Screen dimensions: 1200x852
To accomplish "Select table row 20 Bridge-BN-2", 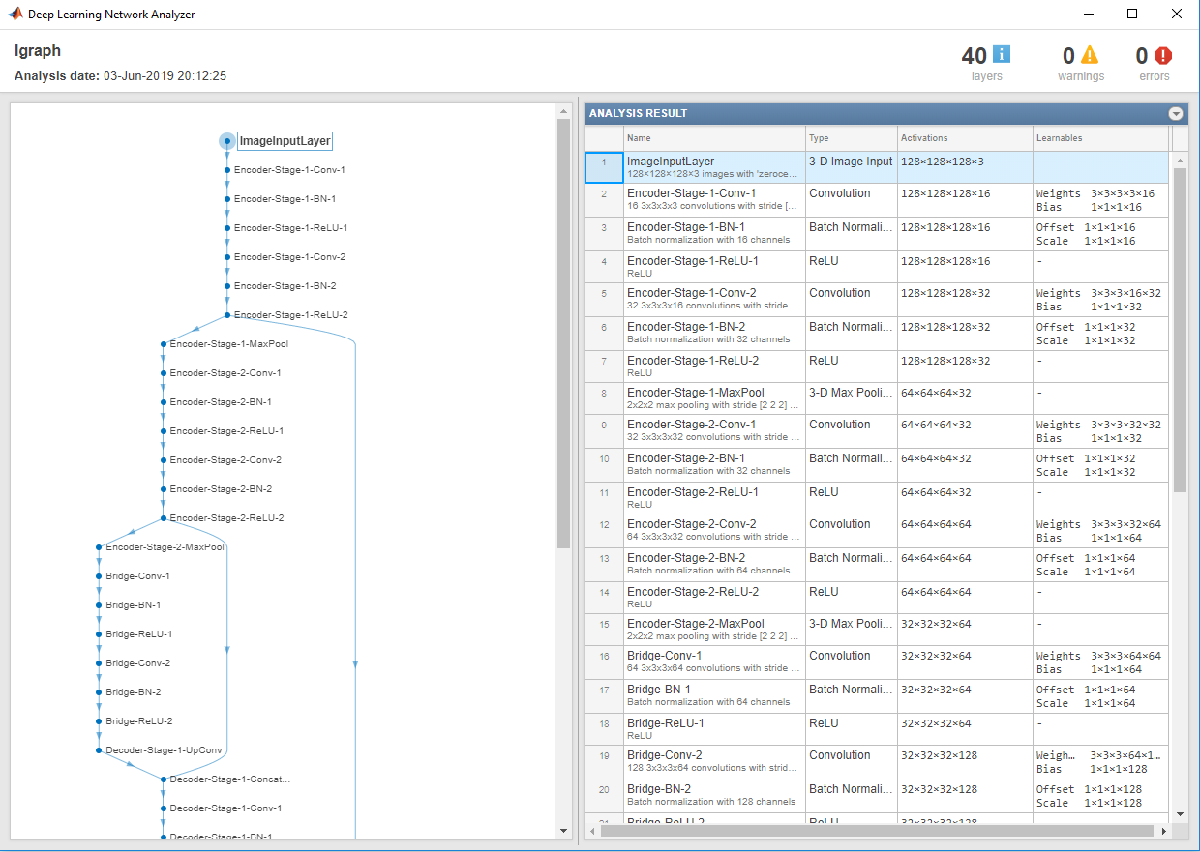I will [x=876, y=795].
